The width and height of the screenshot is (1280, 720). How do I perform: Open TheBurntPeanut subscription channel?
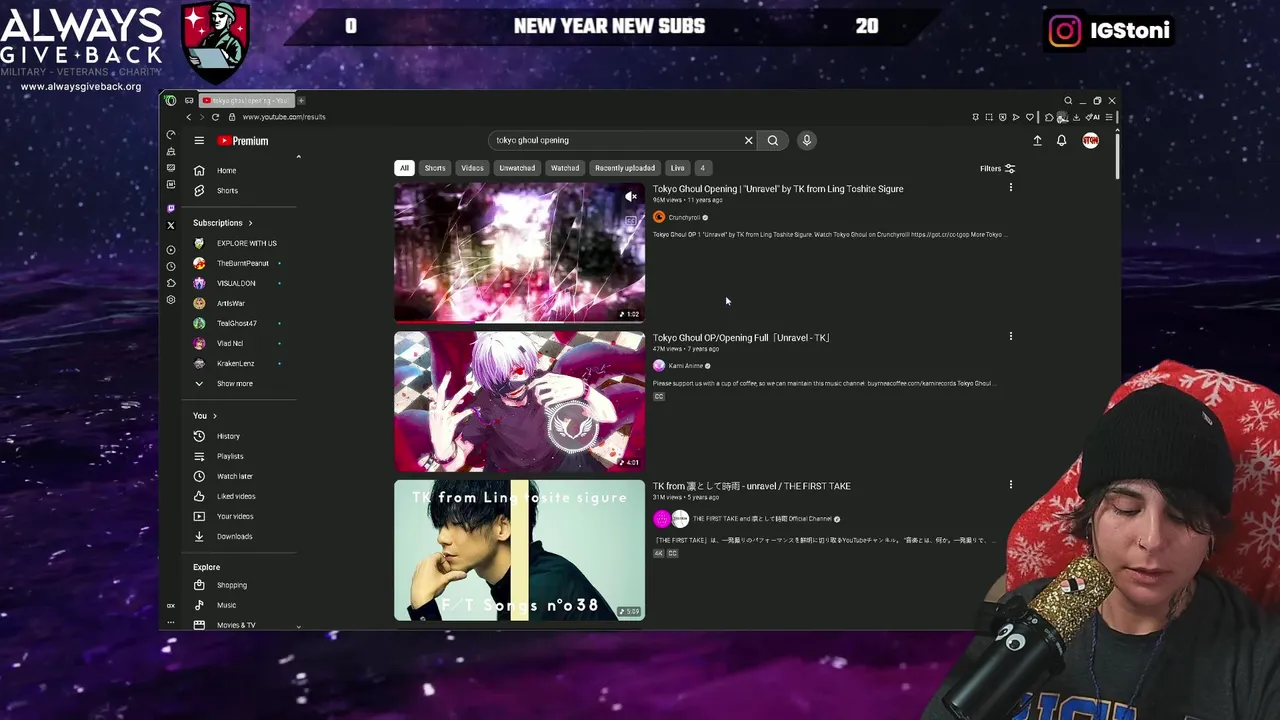click(240, 263)
